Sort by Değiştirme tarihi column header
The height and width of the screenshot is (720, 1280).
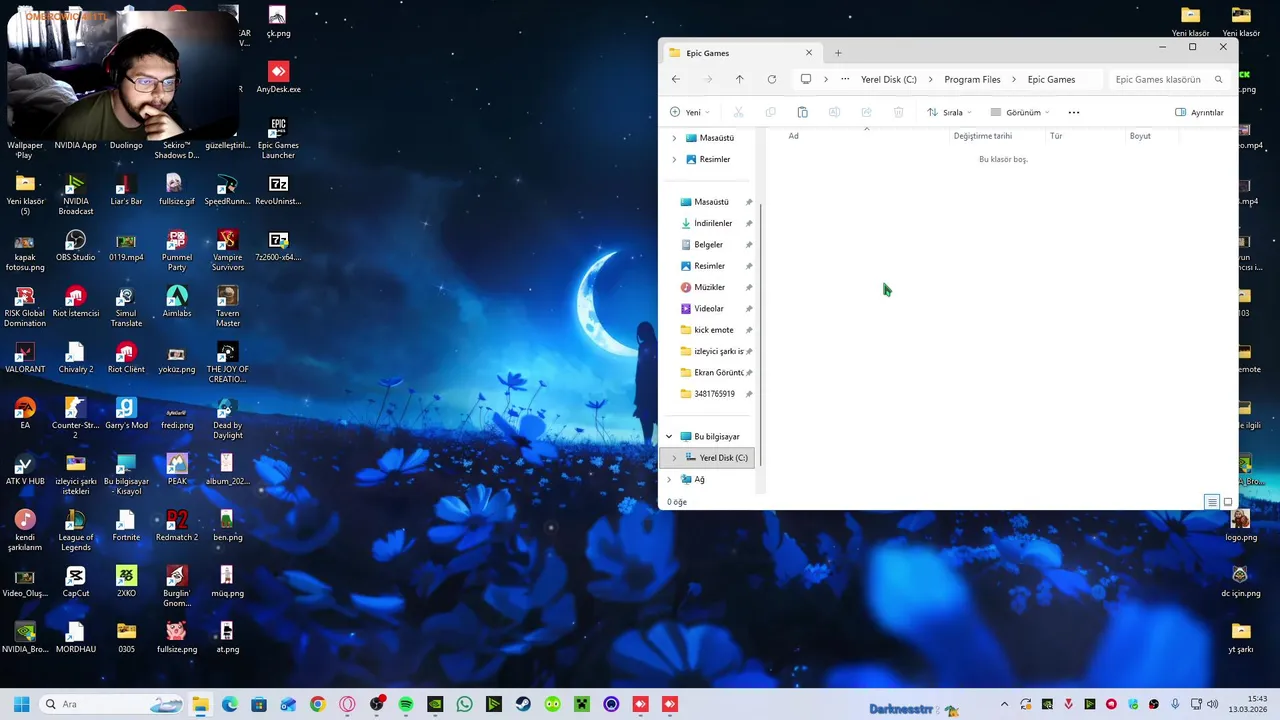click(x=983, y=136)
